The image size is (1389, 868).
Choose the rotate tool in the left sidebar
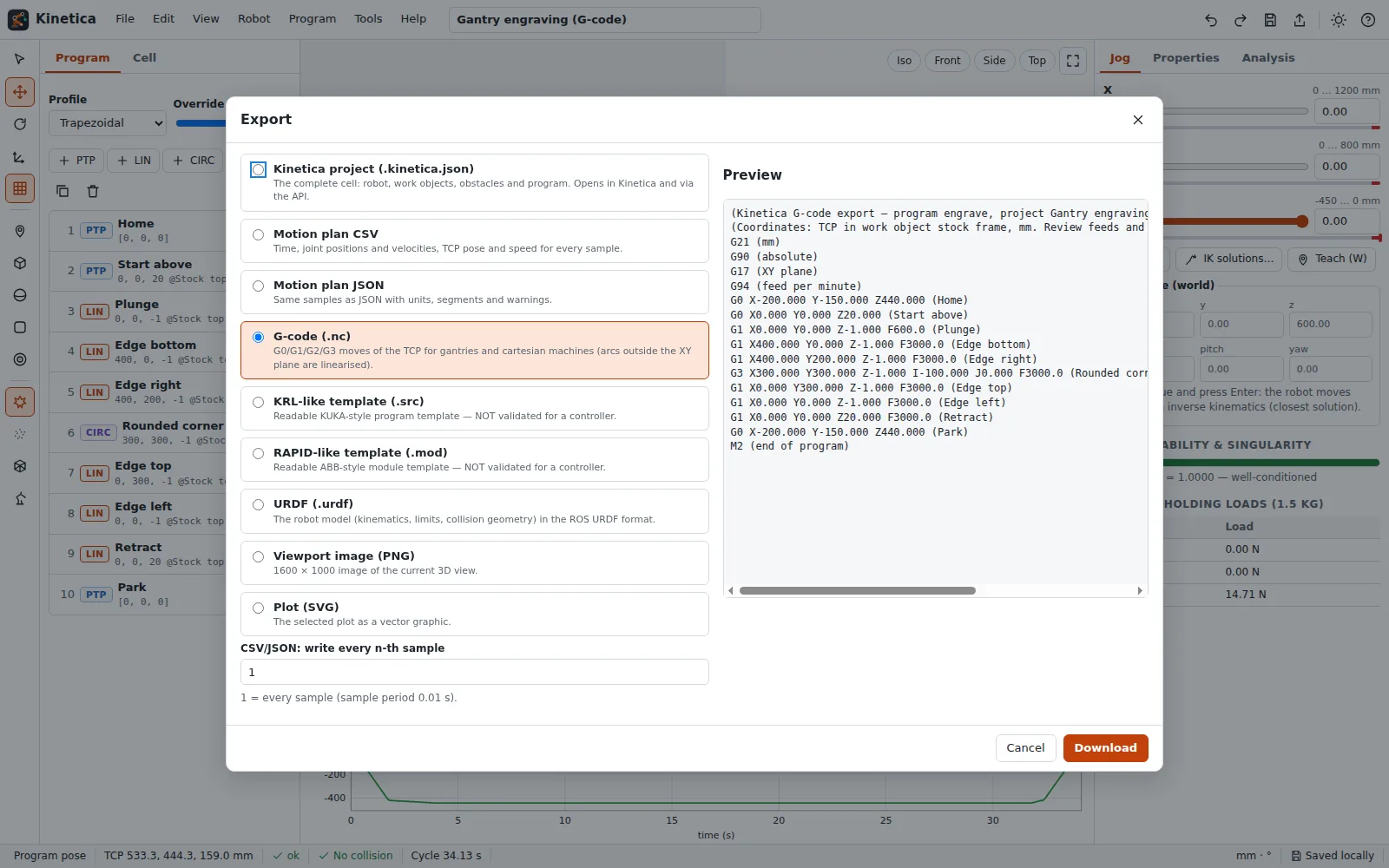click(x=20, y=124)
